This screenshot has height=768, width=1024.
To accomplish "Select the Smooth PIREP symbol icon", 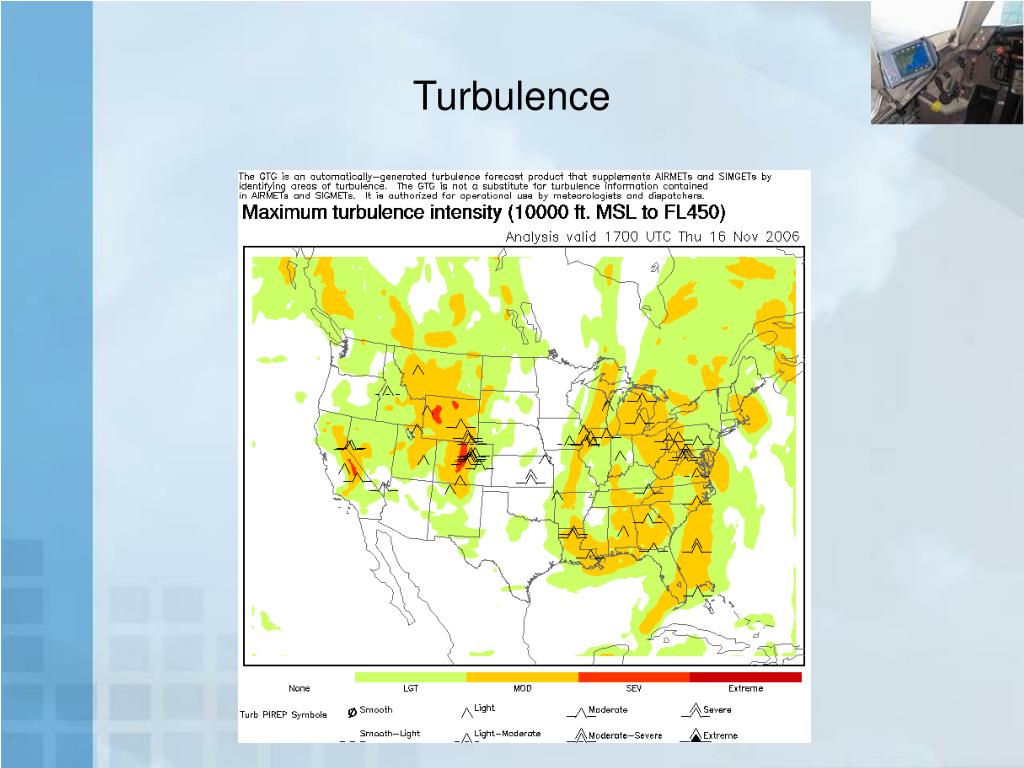I will click(x=352, y=712).
